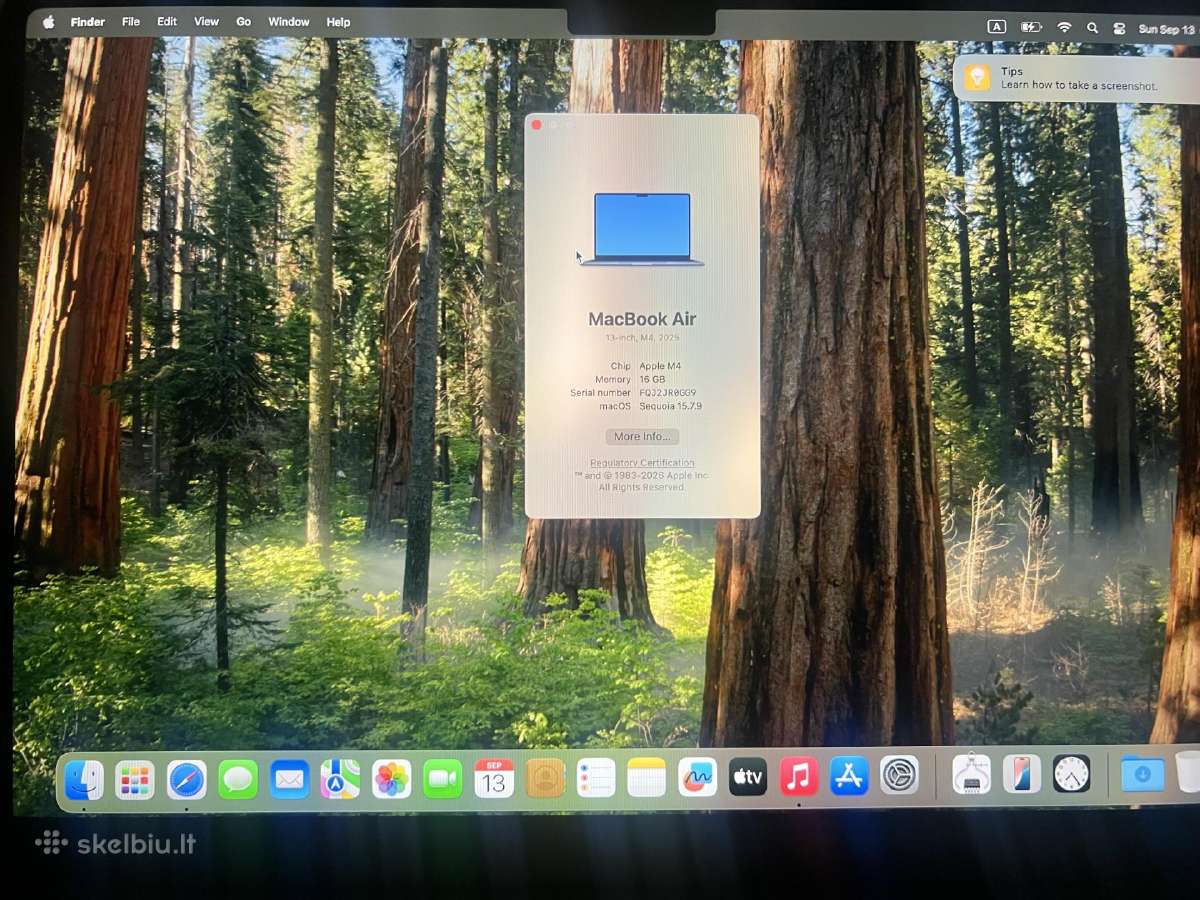Click the Apple M4 chip value

pyautogui.click(x=660, y=366)
